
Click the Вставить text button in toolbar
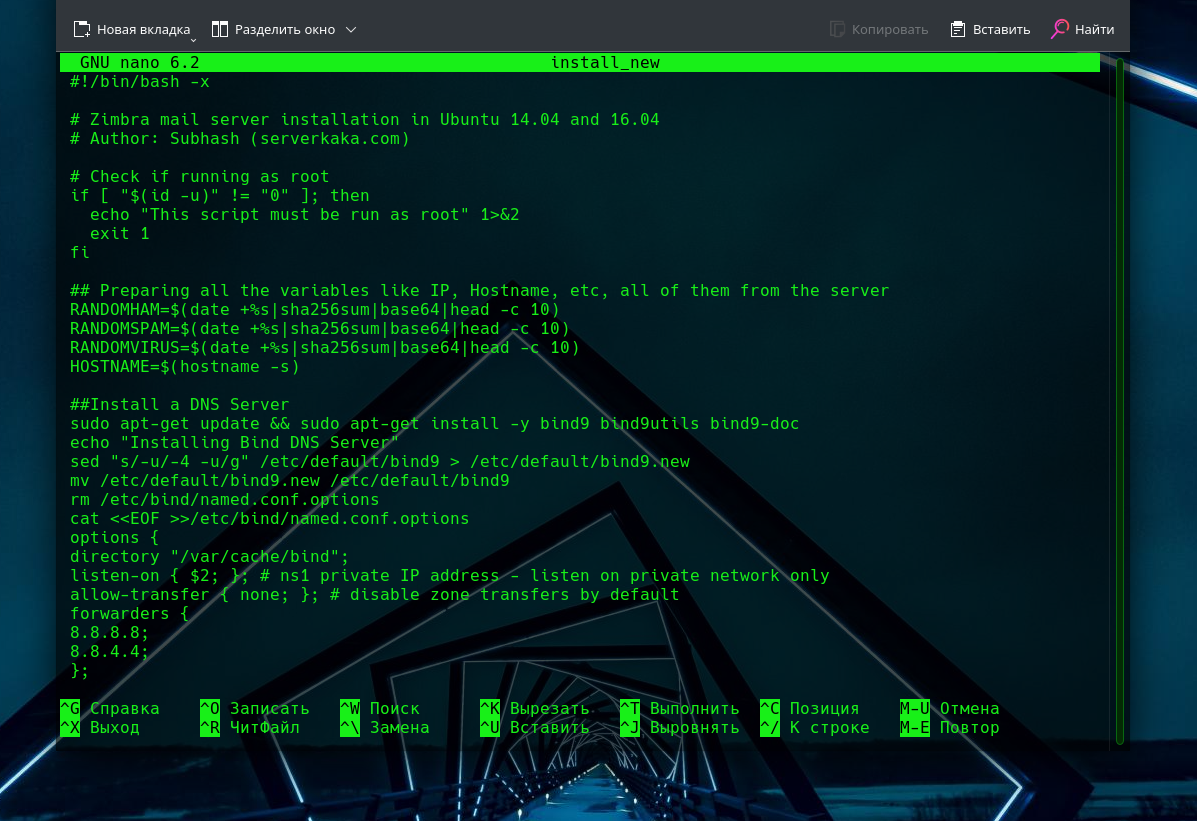point(1002,30)
